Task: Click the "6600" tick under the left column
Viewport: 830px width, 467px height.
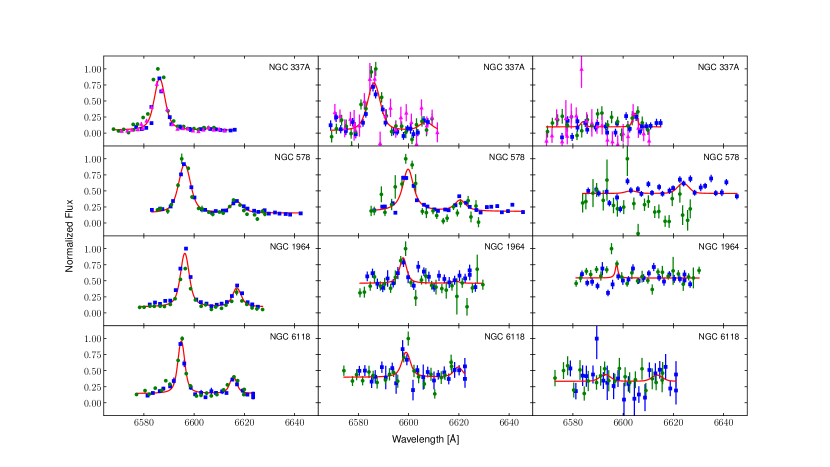Action: pyautogui.click(x=194, y=423)
